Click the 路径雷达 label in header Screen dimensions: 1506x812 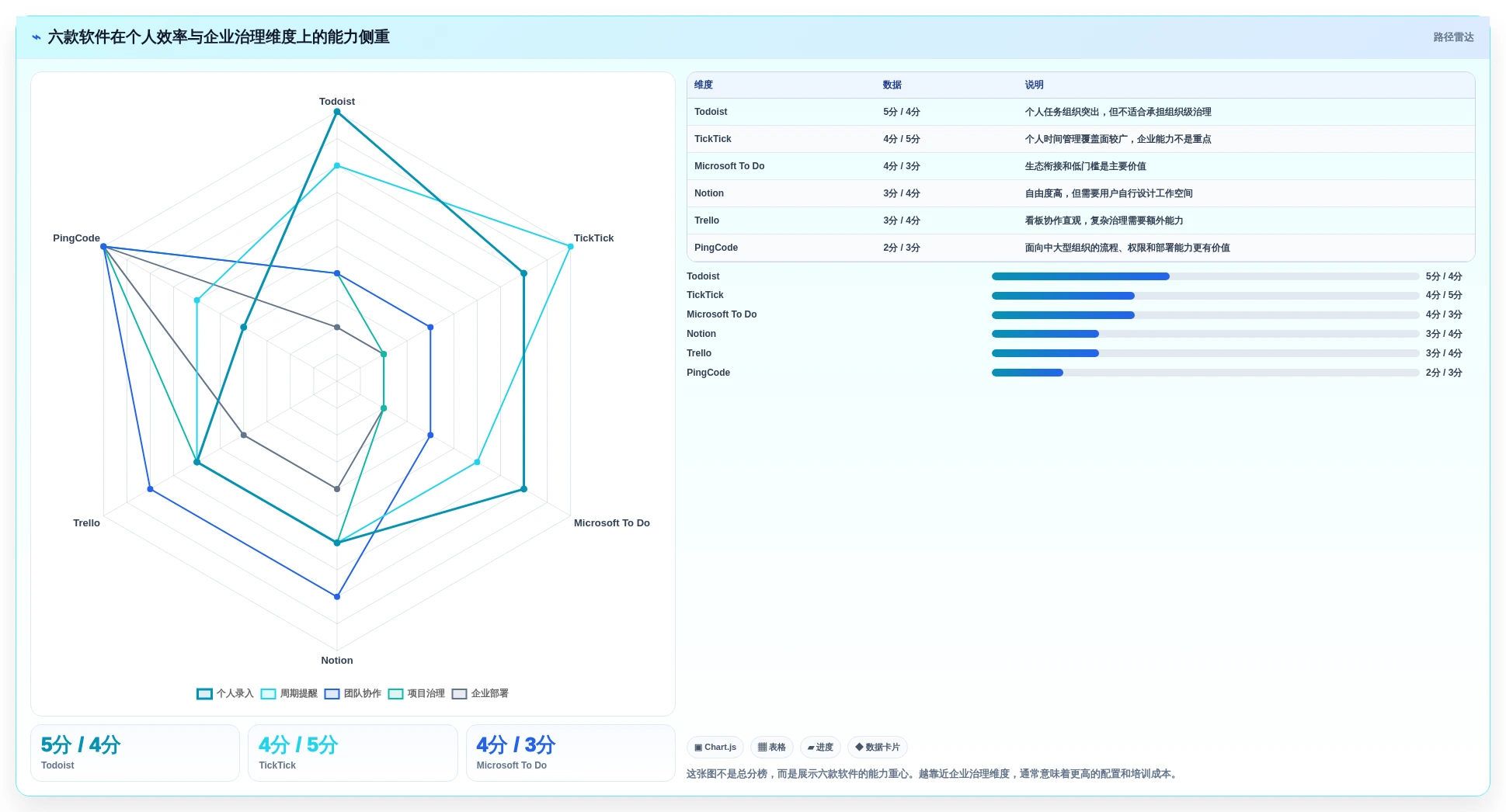pos(1453,37)
